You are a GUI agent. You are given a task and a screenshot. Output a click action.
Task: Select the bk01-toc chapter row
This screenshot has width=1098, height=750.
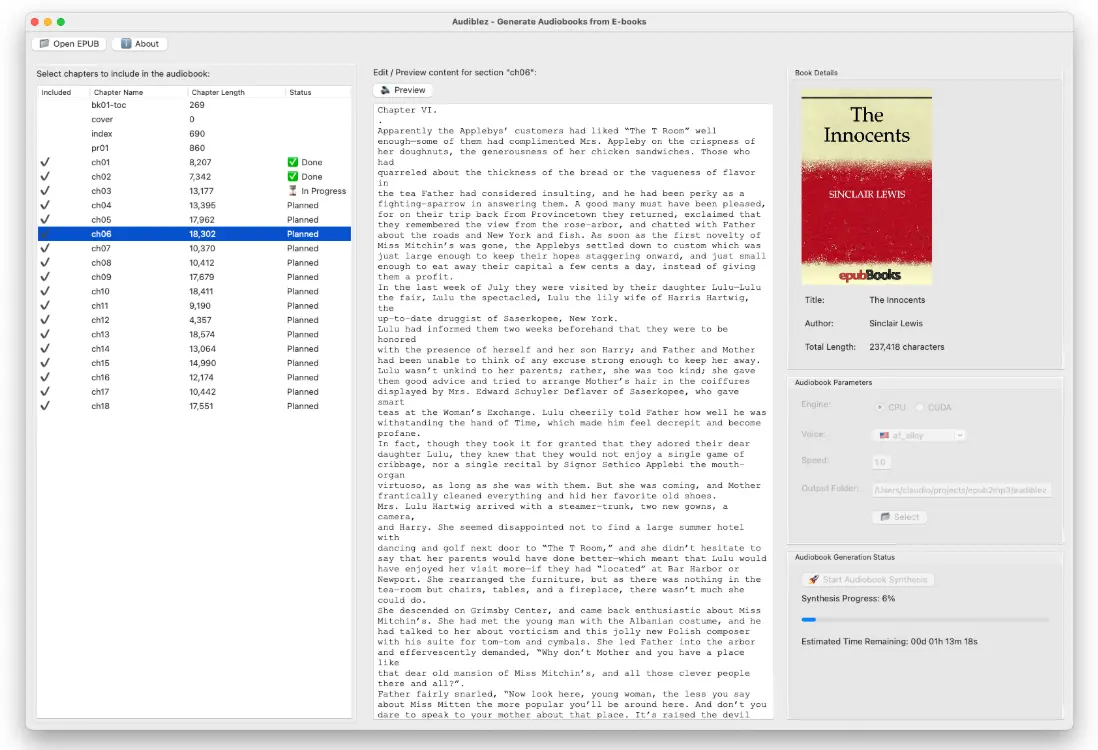point(194,105)
